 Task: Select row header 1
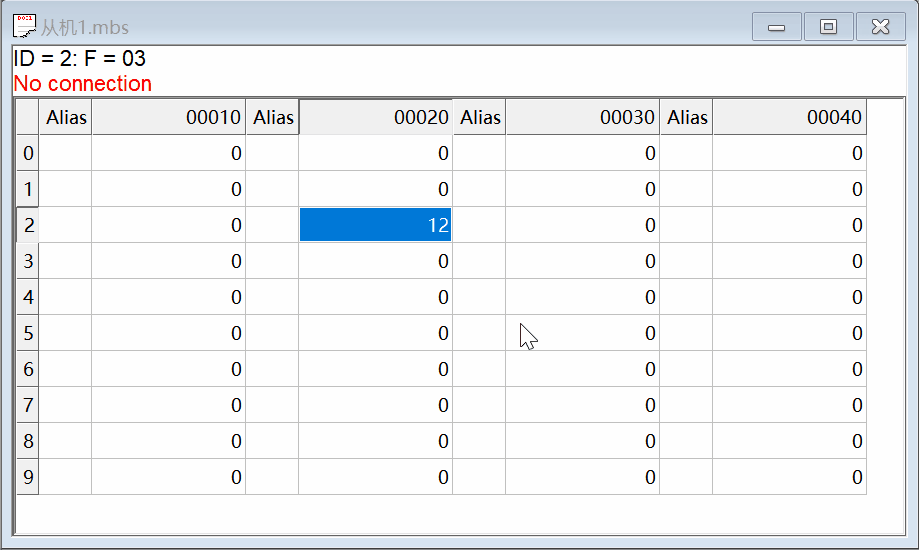point(28,189)
